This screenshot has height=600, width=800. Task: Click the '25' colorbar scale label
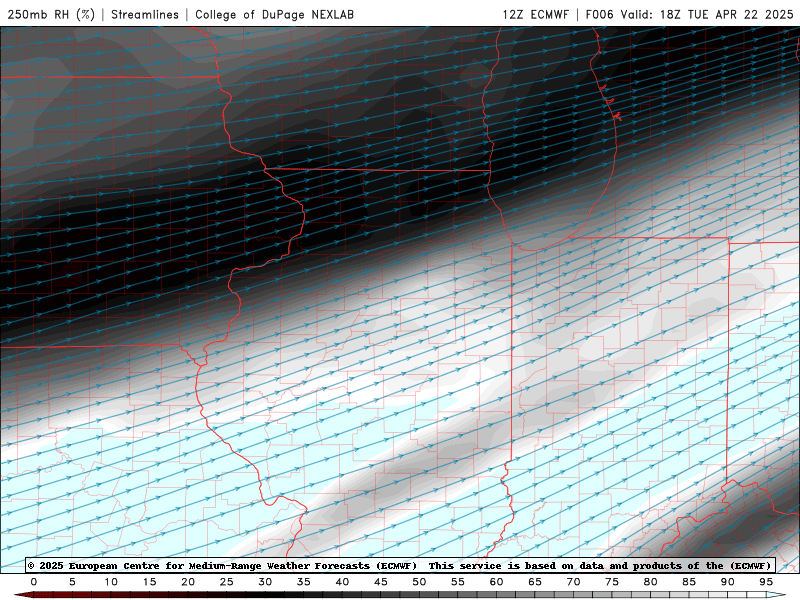pyautogui.click(x=227, y=582)
